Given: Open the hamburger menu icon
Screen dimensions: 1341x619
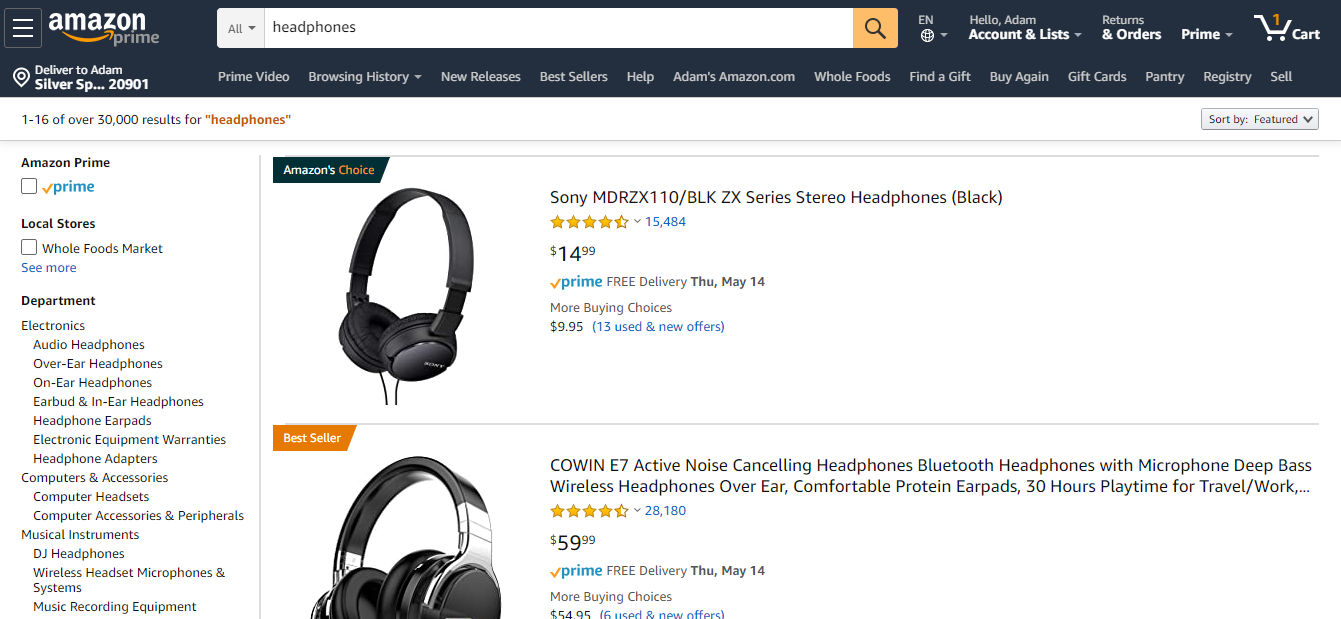Looking at the screenshot, I should (x=23, y=28).
